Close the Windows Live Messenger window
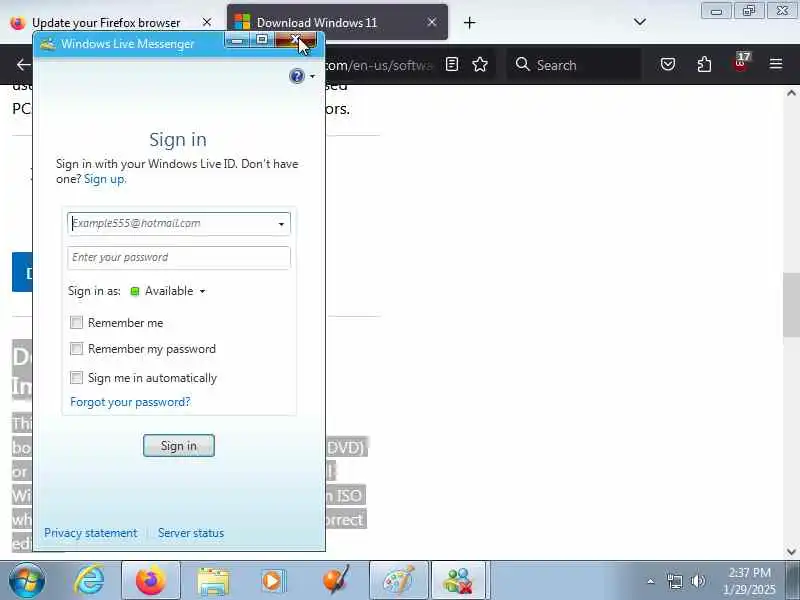 [295, 39]
